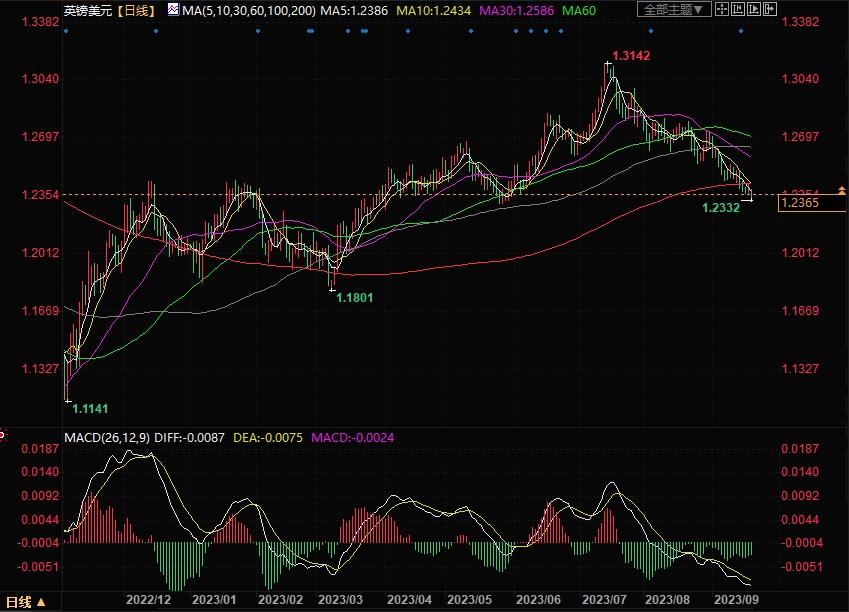Click the orange alert arrow near 1.2365
849x612 pixels.
pyautogui.click(x=841, y=191)
